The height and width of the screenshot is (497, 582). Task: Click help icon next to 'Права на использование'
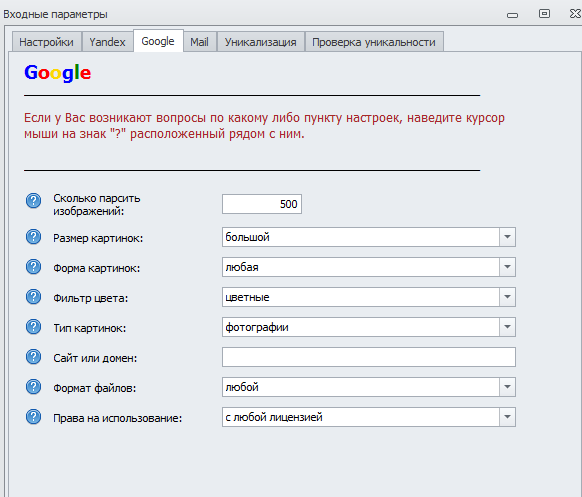pos(33,417)
